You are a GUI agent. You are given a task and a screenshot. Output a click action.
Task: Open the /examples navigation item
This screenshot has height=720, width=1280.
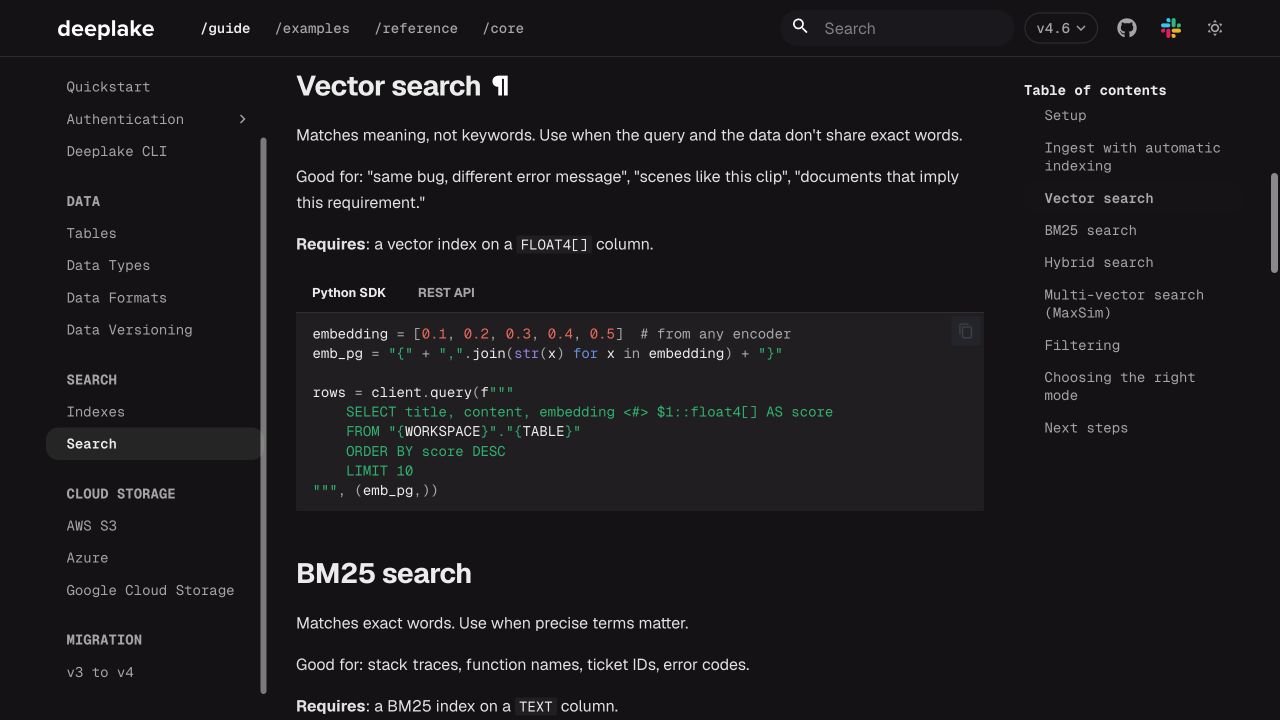pyautogui.click(x=312, y=28)
